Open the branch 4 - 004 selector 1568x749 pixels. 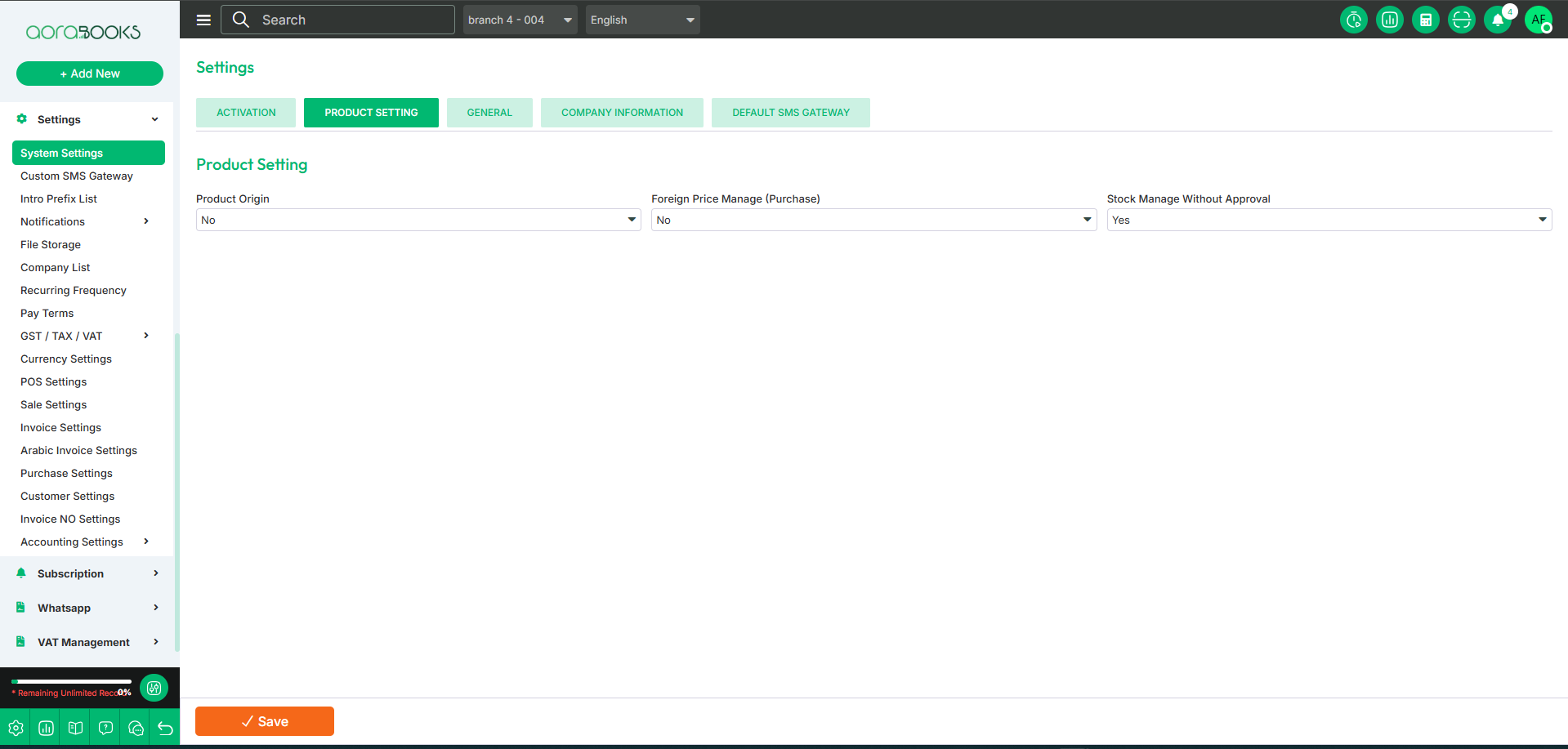520,20
